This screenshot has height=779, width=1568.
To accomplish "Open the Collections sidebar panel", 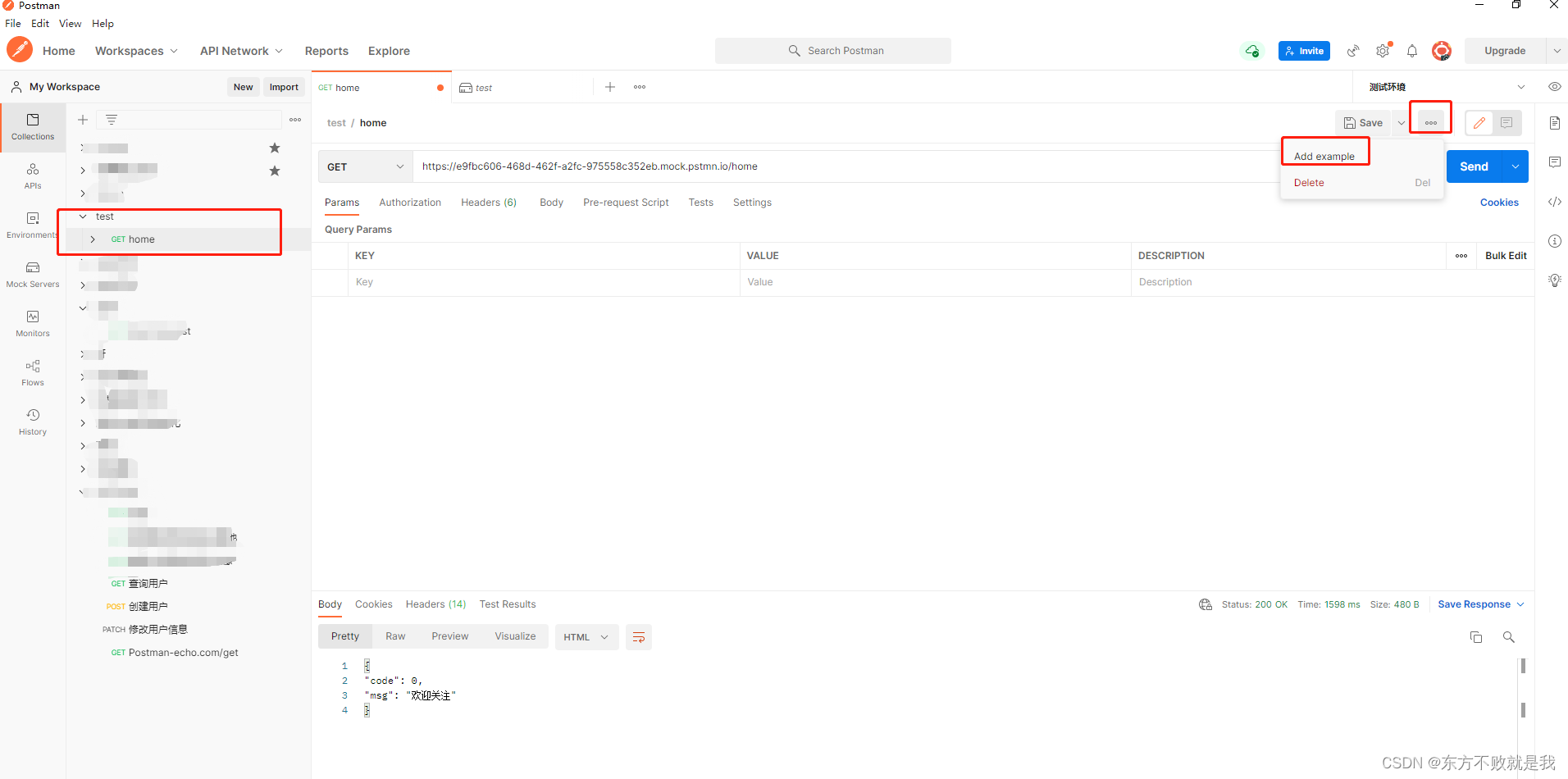I will (x=32, y=127).
